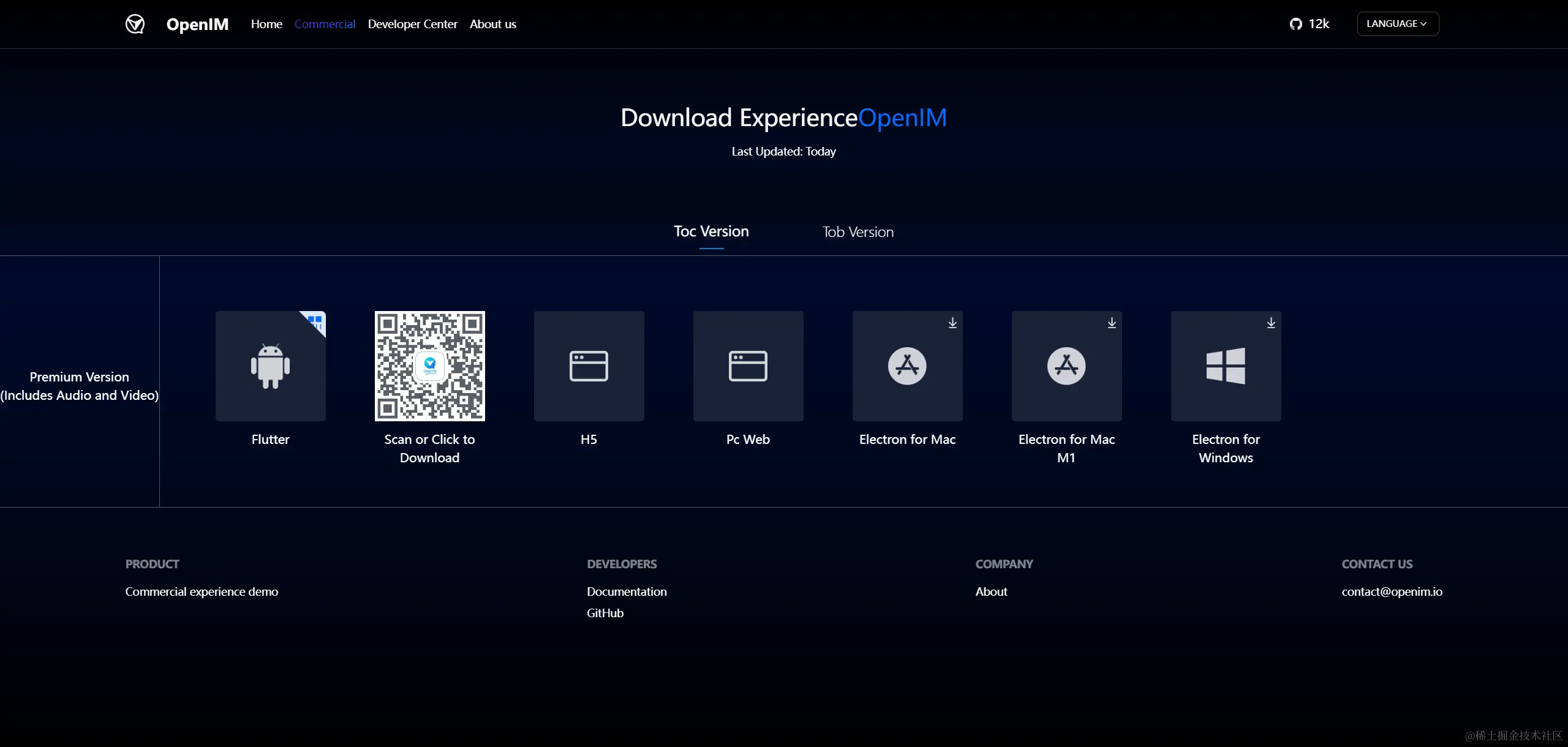The width and height of the screenshot is (1568, 747).
Task: Expand the LANGUAGE dropdown
Action: tap(1397, 24)
